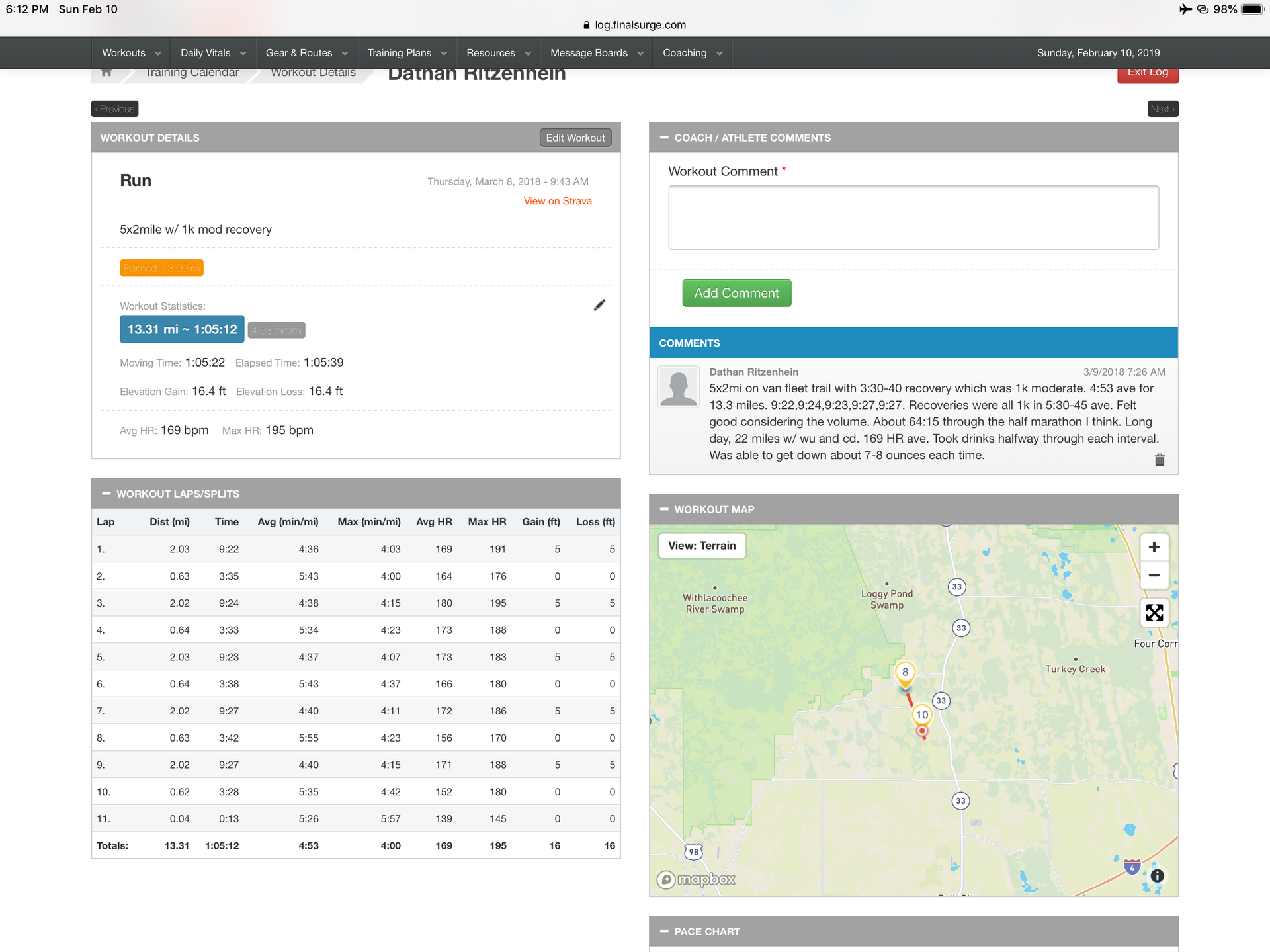This screenshot has width=1270, height=952.
Task: Open the Training Plans menu
Action: click(406, 53)
